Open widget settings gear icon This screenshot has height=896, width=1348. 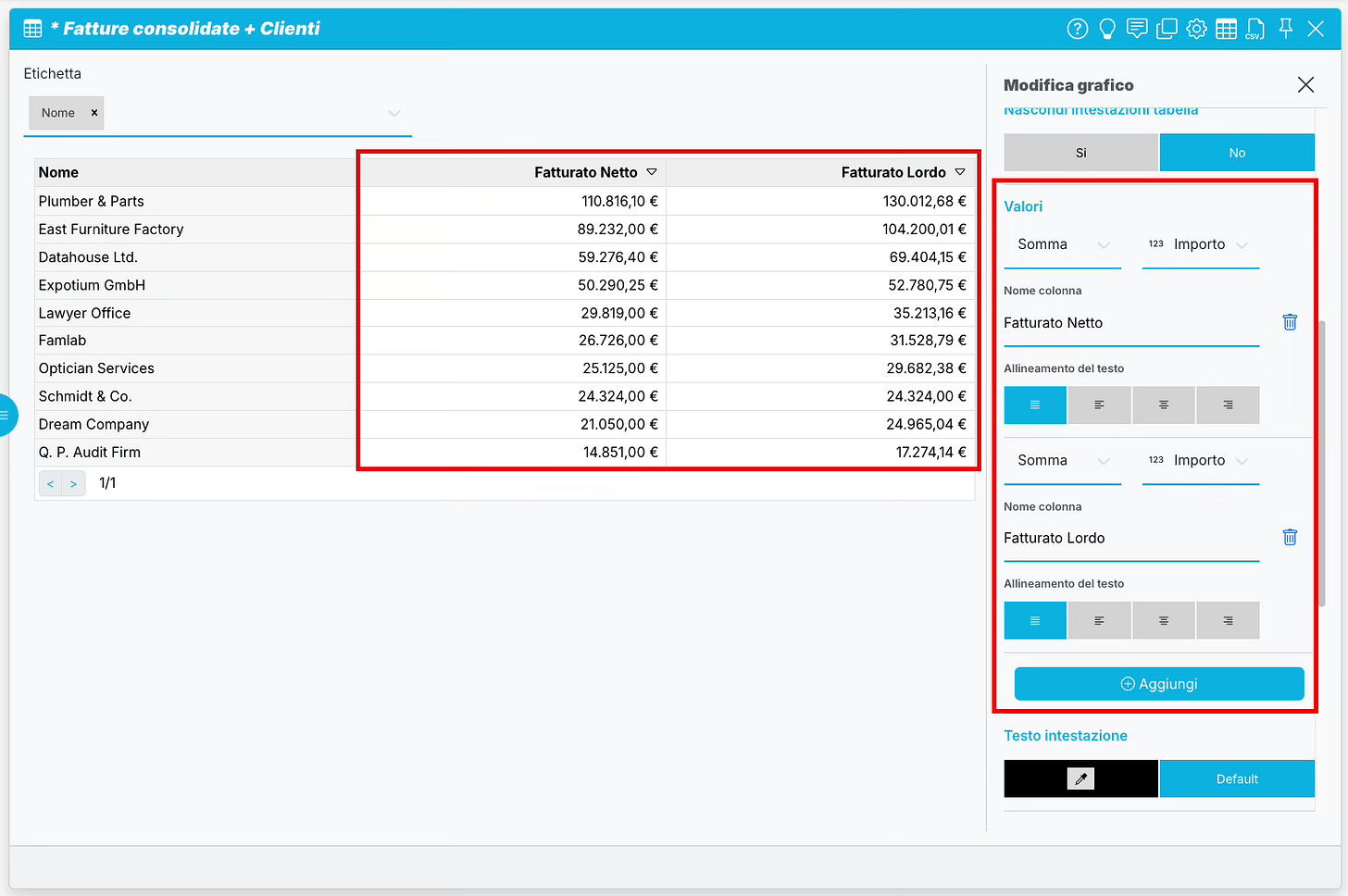(x=1196, y=29)
